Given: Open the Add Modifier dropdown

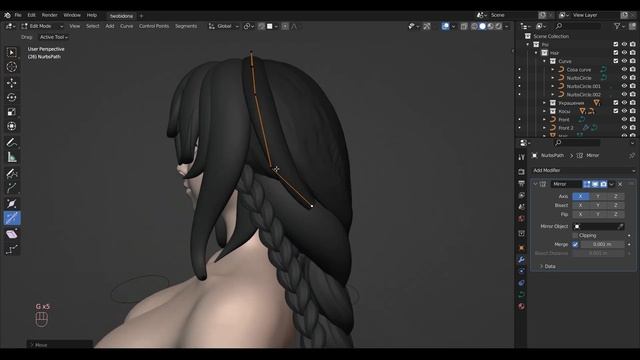Looking at the screenshot, I should click(x=583, y=170).
